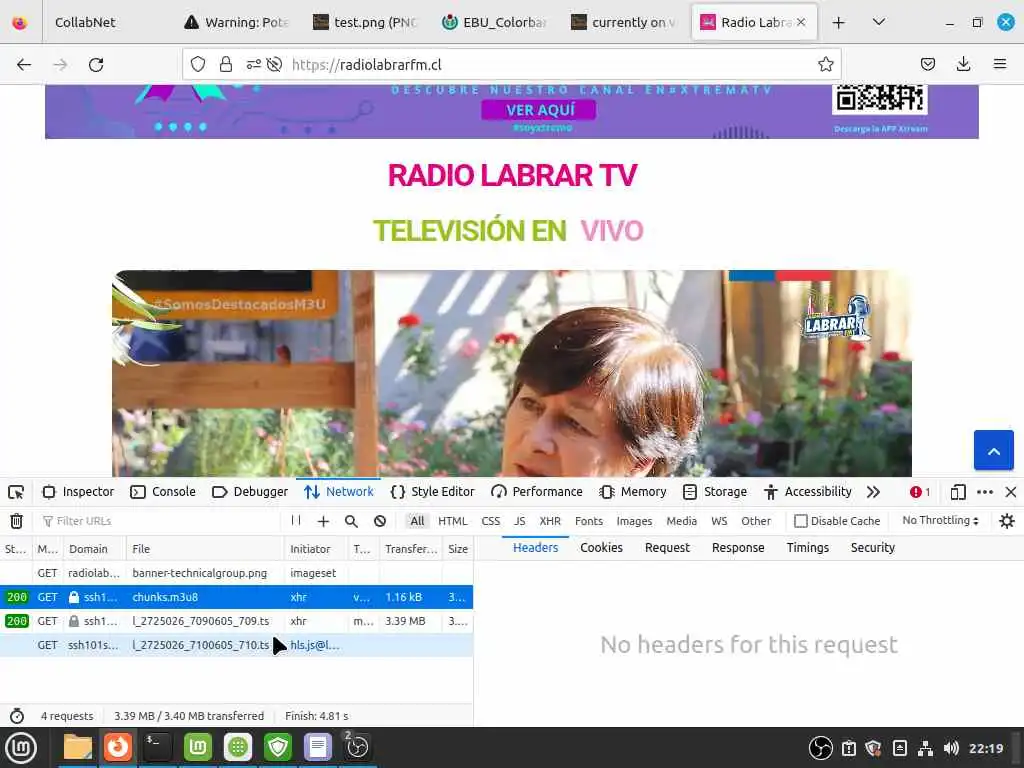This screenshot has height=768, width=1024.
Task: Open the Storage tab
Action: [714, 492]
